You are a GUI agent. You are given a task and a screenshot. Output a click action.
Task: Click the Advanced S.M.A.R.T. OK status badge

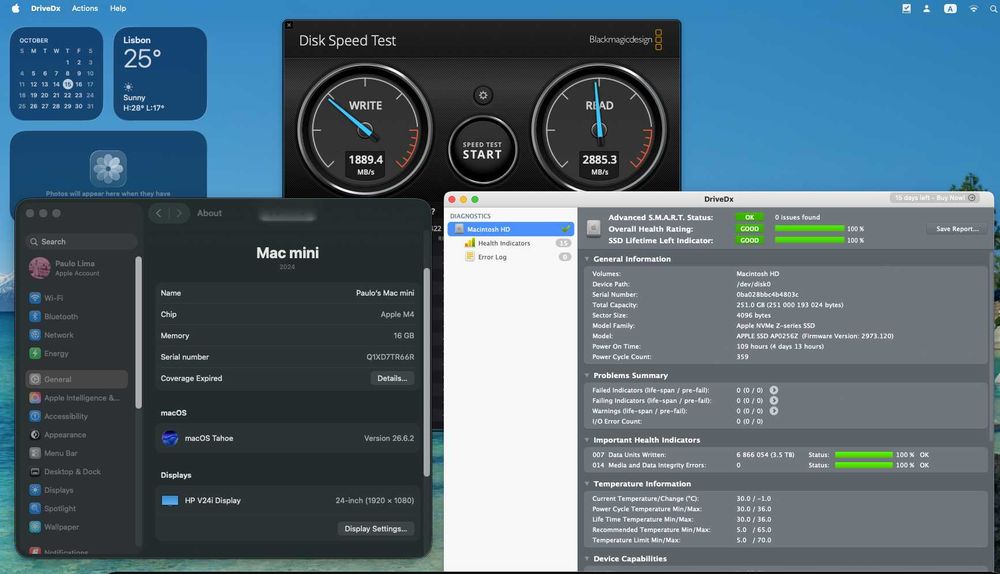749,217
